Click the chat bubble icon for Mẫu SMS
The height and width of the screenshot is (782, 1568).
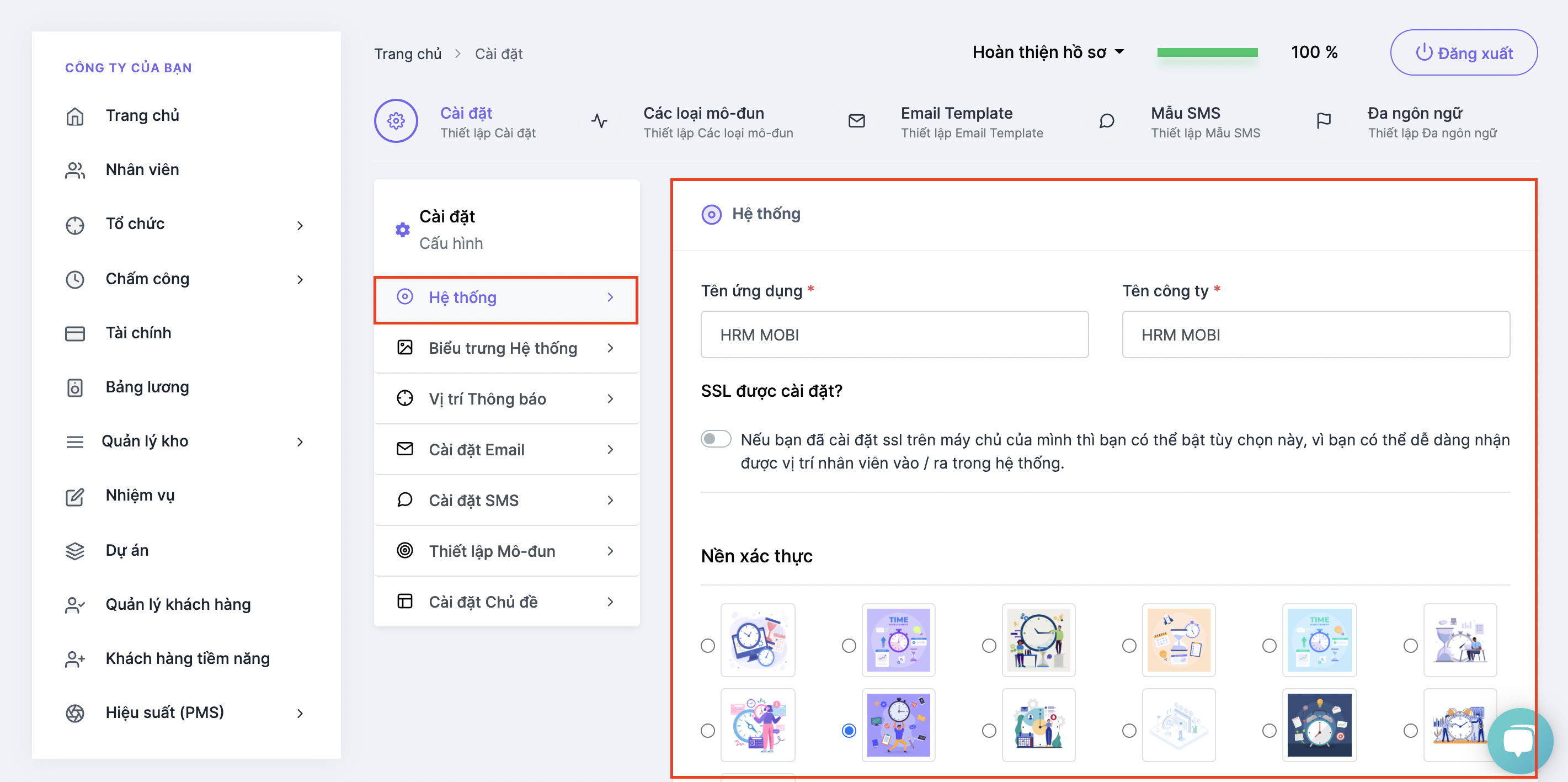tap(1107, 121)
